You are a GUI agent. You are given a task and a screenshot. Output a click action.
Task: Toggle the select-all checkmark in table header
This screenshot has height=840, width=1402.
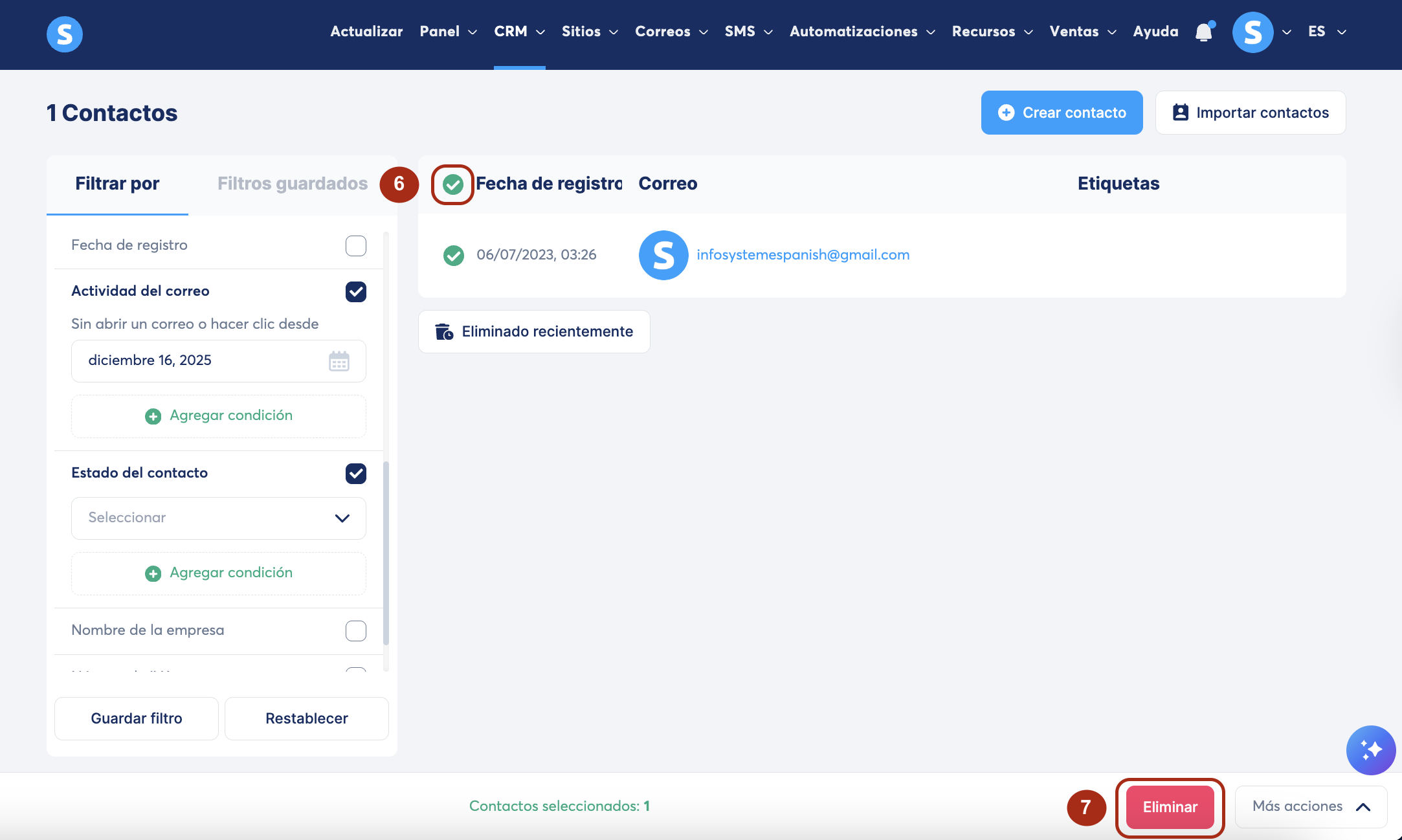tap(452, 184)
